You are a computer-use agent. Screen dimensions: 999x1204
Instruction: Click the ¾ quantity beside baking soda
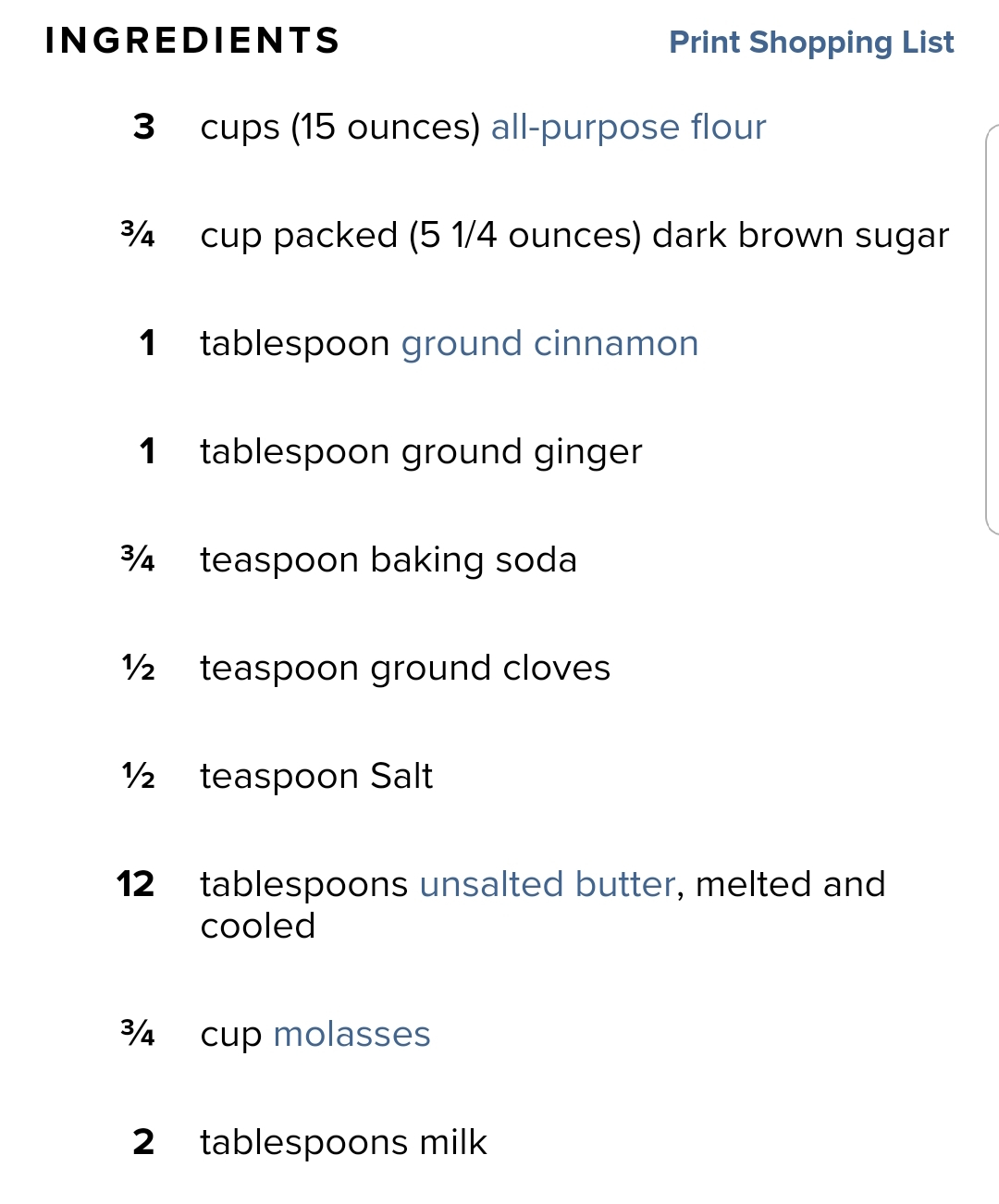click(x=138, y=559)
